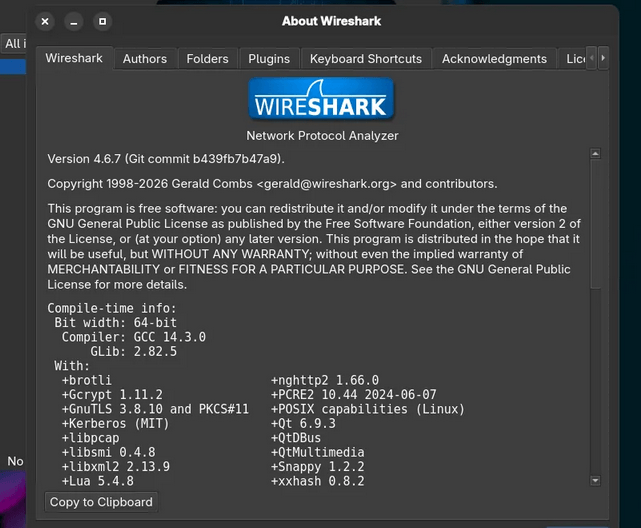The width and height of the screenshot is (641, 528).
Task: Click 'All i' text in background window
Action: [x=15, y=44]
